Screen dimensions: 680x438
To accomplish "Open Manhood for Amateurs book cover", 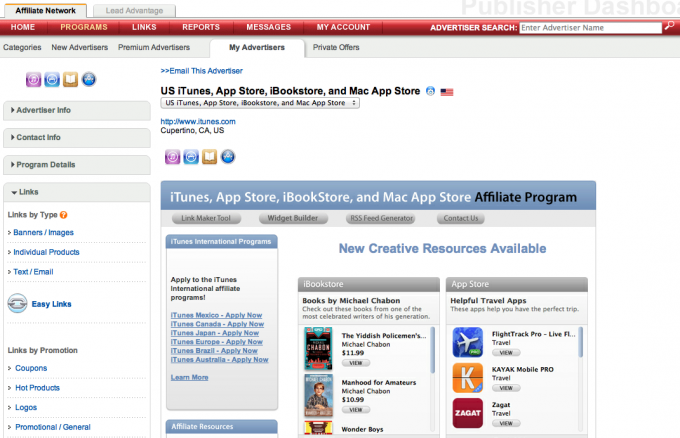I will pos(318,396).
